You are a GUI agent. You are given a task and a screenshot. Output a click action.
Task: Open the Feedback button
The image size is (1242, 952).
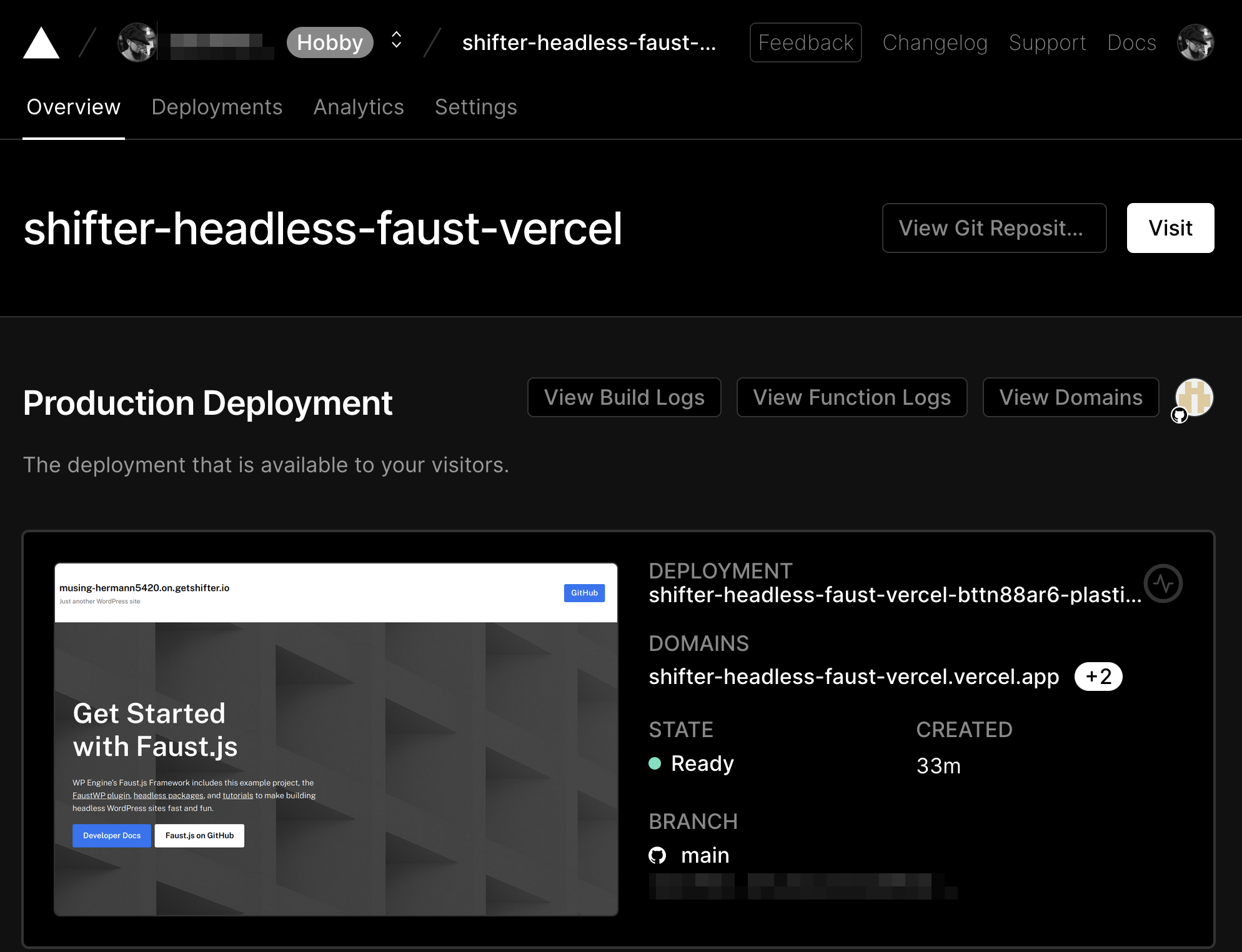[x=805, y=42]
